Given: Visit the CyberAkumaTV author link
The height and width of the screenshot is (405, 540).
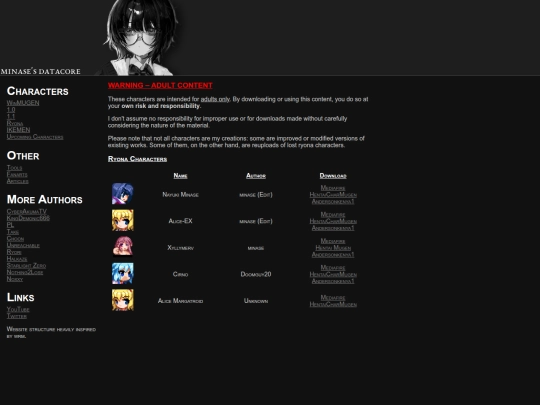Looking at the screenshot, I should 27,211.
